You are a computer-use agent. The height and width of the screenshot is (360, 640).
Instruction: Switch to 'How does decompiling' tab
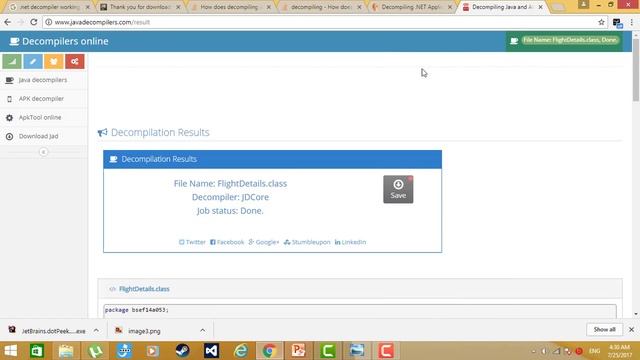click(231, 7)
